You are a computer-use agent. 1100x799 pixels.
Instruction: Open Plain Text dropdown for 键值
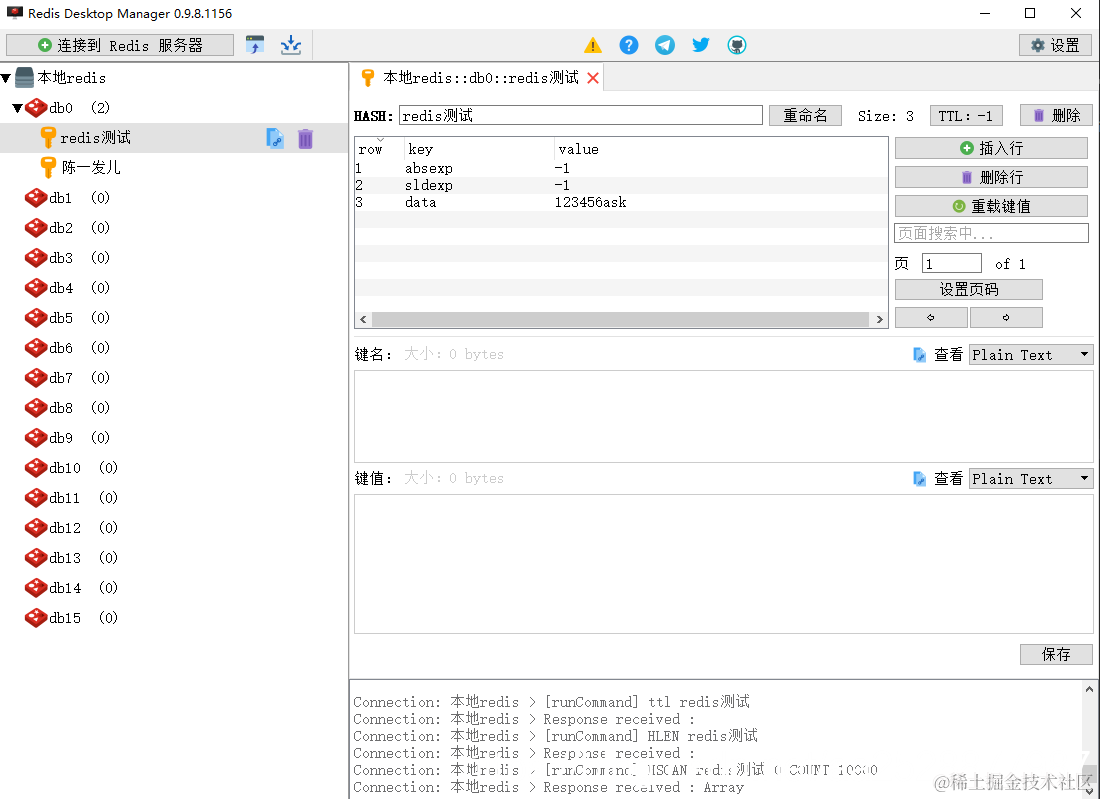pyautogui.click(x=1031, y=479)
